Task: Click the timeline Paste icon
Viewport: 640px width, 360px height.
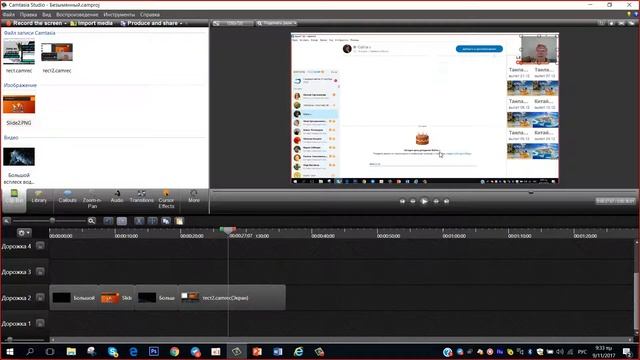Action: tap(179, 221)
